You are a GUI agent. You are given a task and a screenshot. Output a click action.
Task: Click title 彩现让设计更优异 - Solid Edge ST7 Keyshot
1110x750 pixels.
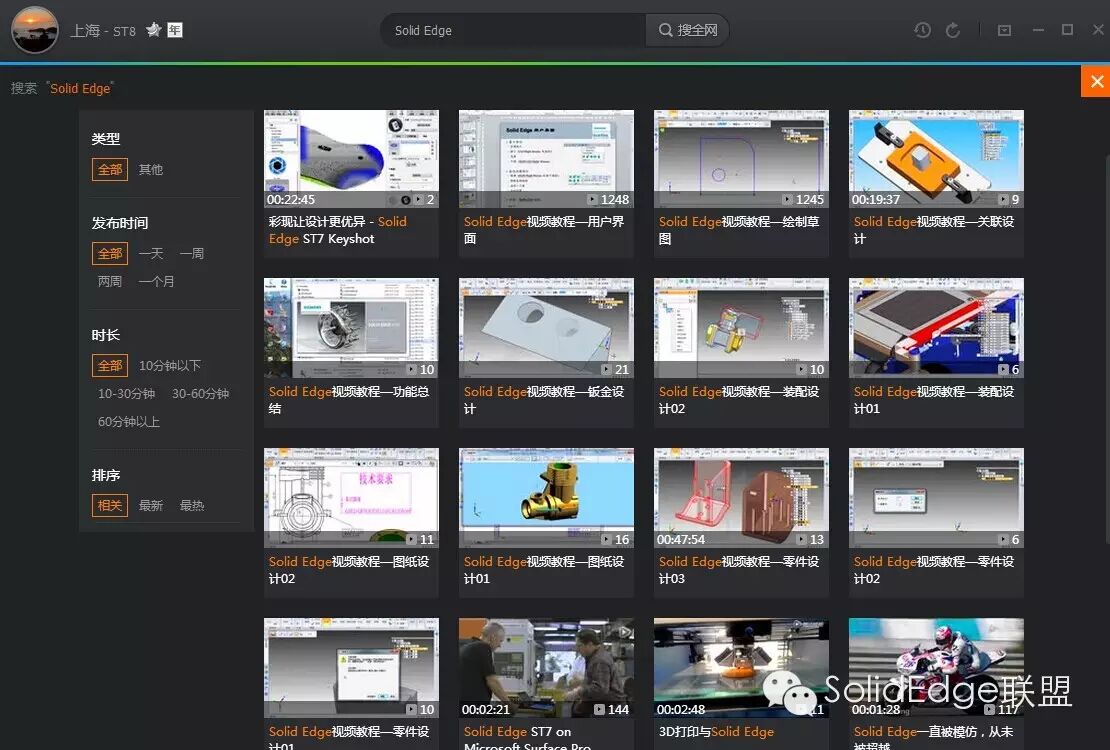coord(338,230)
